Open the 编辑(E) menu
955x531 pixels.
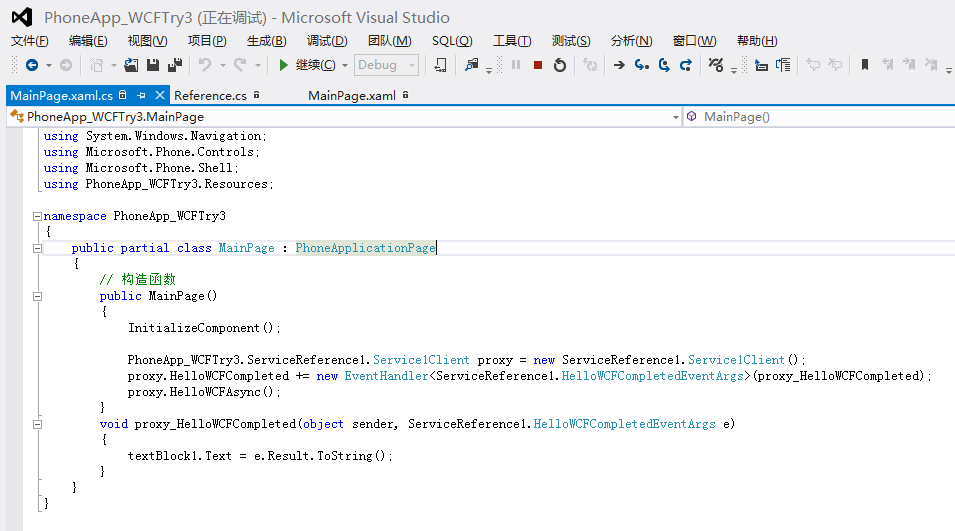click(88, 41)
